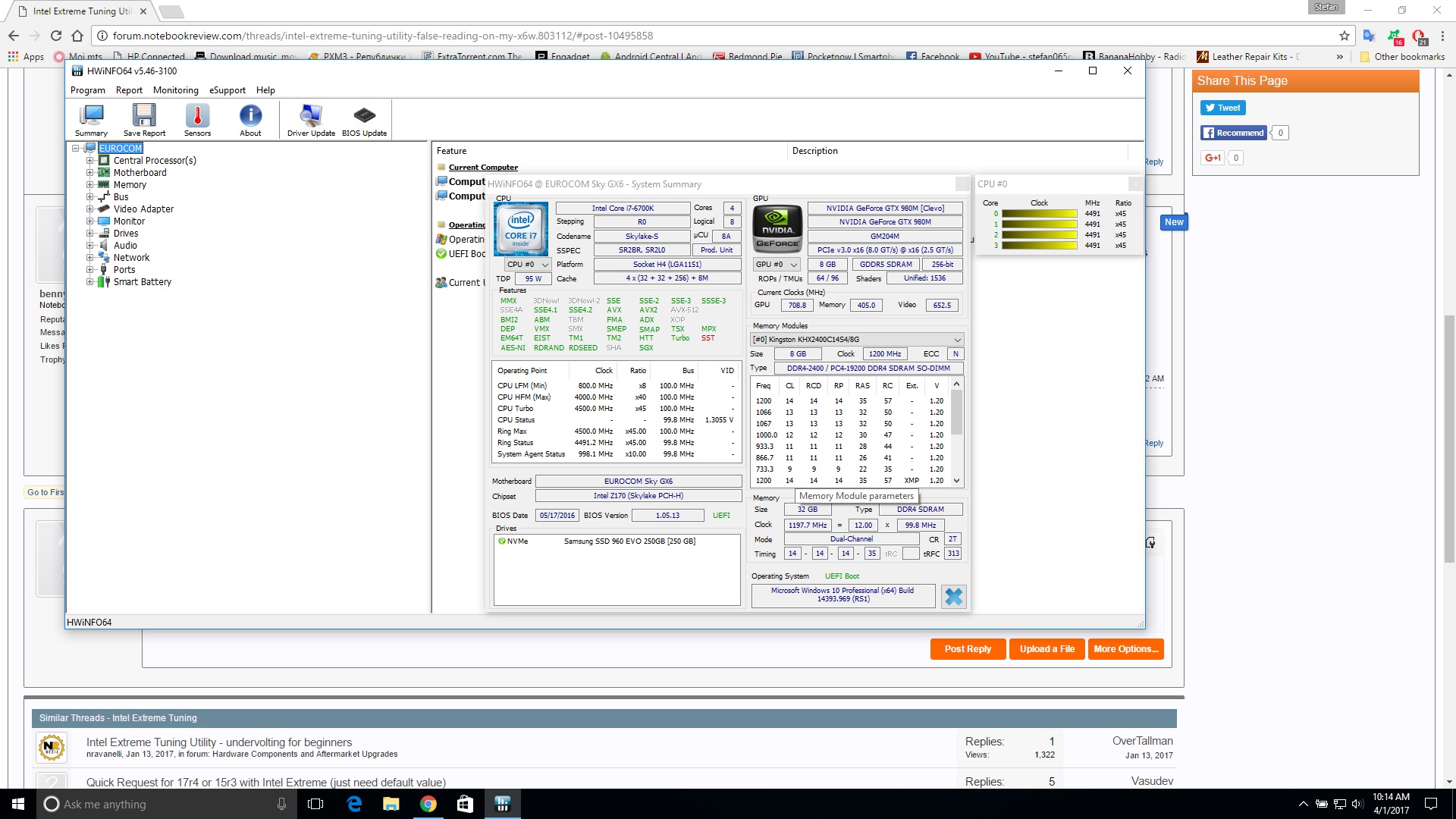Show hidden tray icons chevron

point(1303,804)
